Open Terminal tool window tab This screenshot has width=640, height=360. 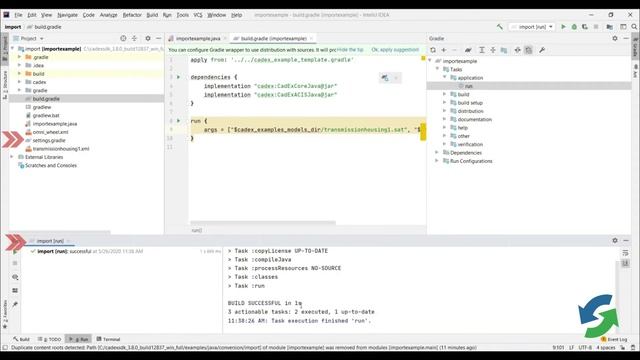tap(109, 339)
